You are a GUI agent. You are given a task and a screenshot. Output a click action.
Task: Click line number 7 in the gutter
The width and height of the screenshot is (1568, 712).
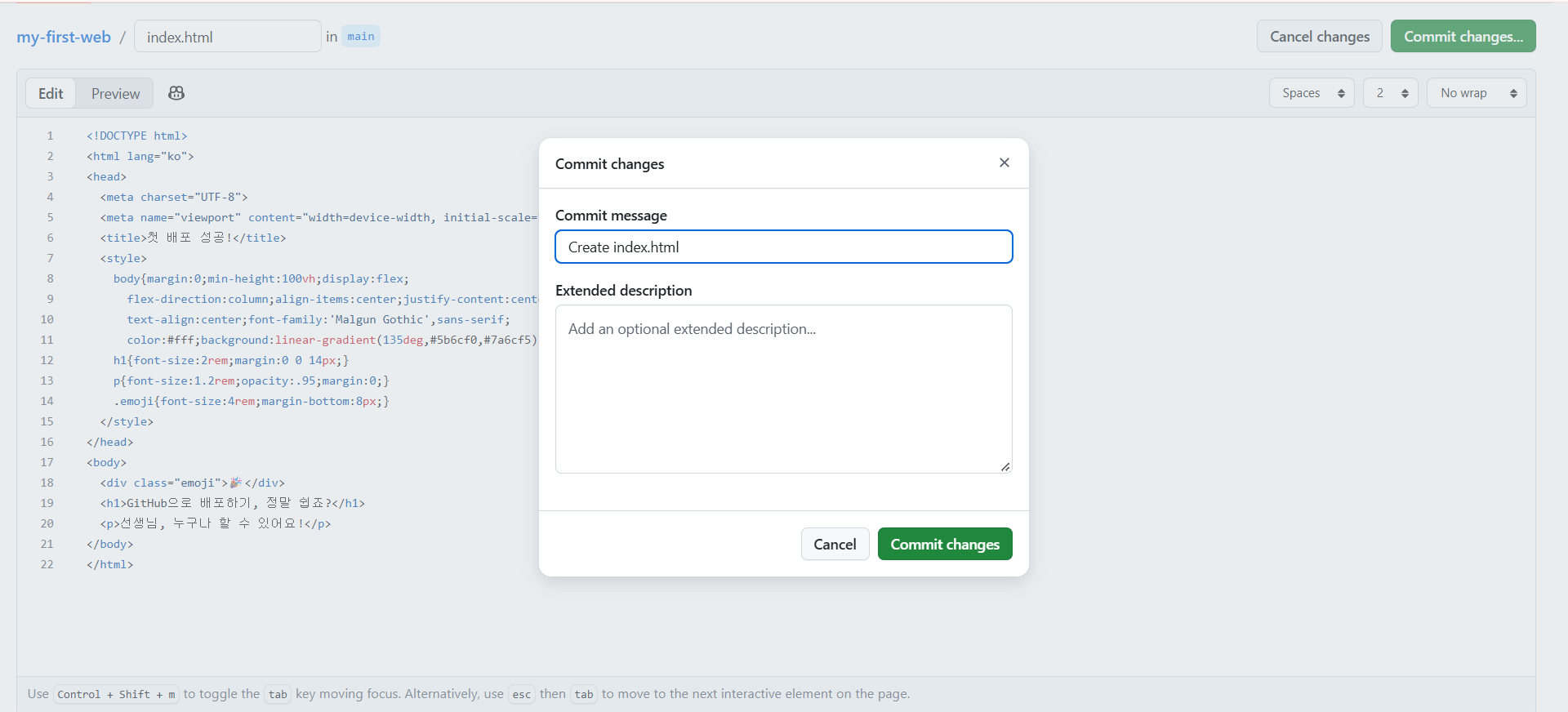tap(50, 258)
